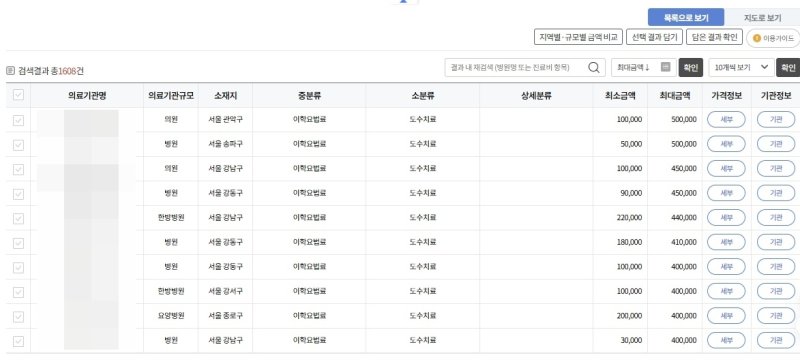Click the gray square icon in 최대금액 sort box
This screenshot has height=362, width=800.
click(x=665, y=67)
